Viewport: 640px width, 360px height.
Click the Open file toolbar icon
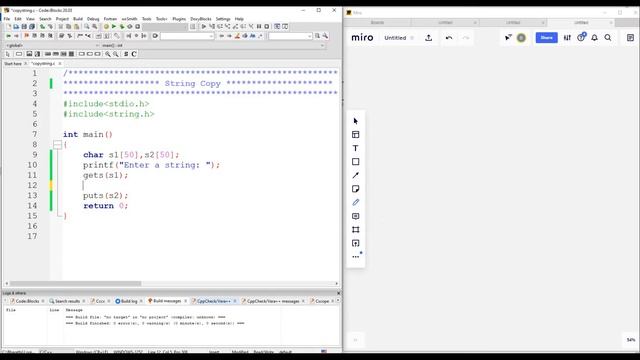pos(16,27)
